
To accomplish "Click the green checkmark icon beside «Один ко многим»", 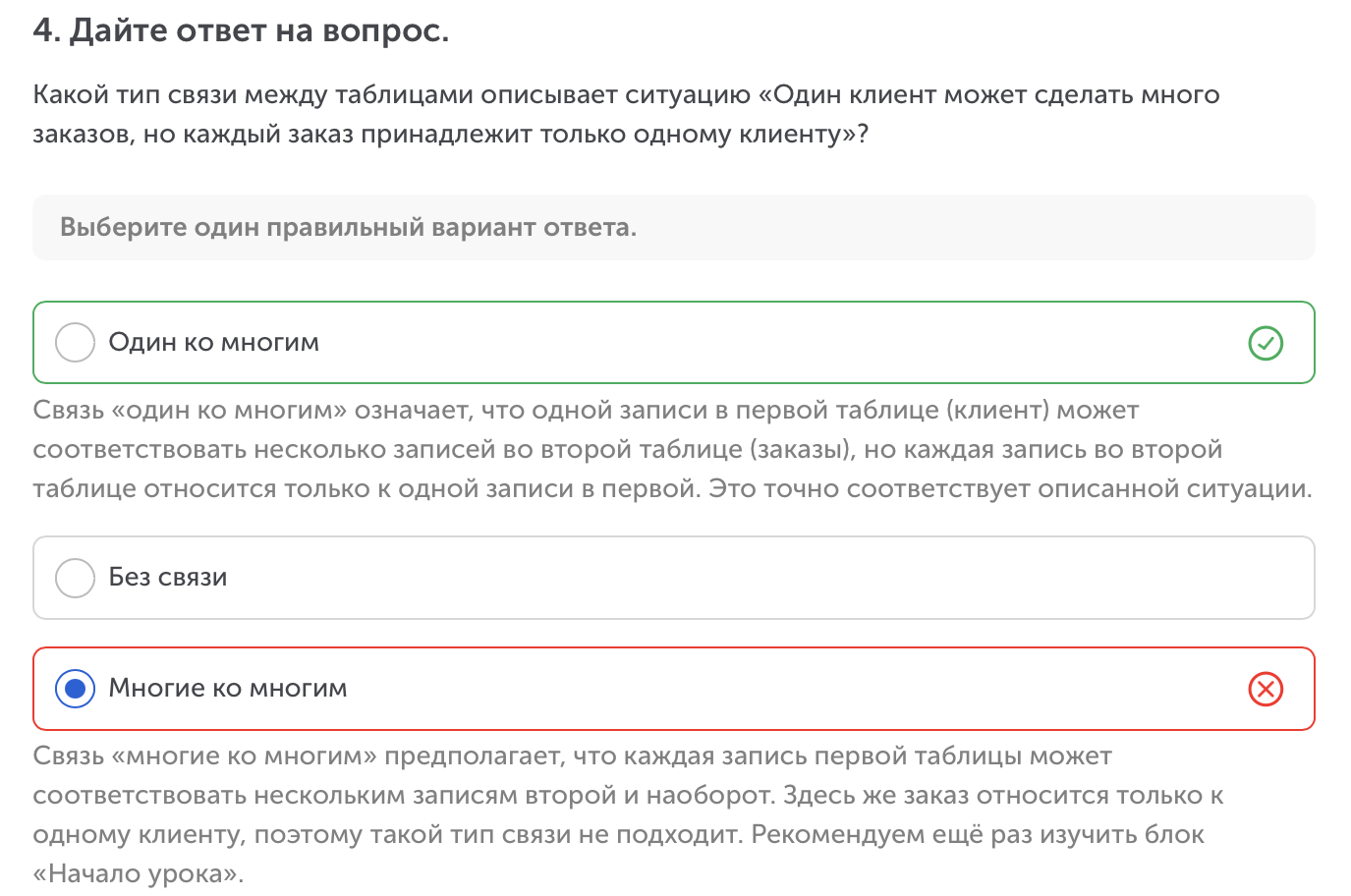I will point(1266,343).
